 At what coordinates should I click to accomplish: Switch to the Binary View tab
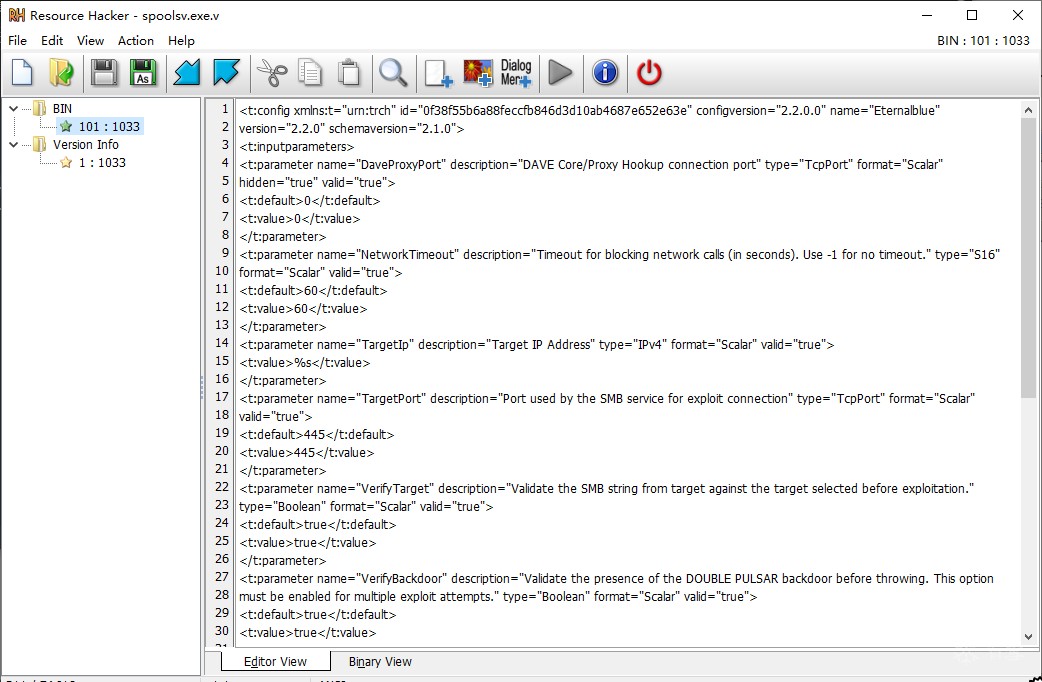[380, 661]
